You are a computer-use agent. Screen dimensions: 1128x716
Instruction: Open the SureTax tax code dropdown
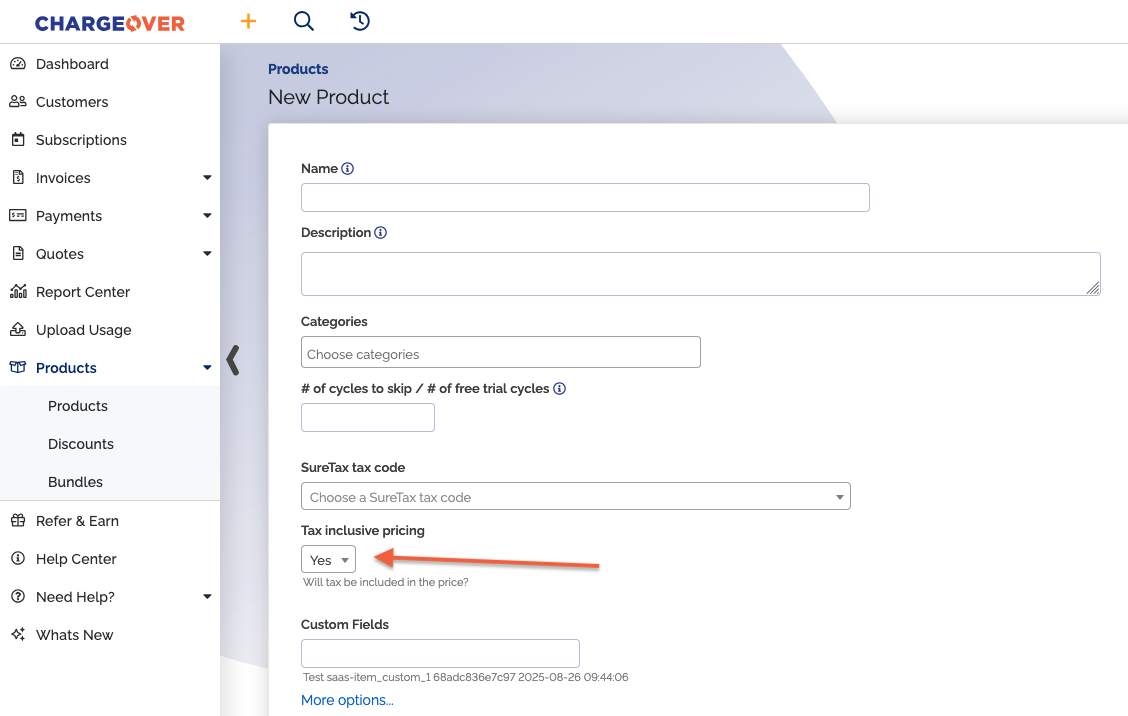[x=575, y=497]
